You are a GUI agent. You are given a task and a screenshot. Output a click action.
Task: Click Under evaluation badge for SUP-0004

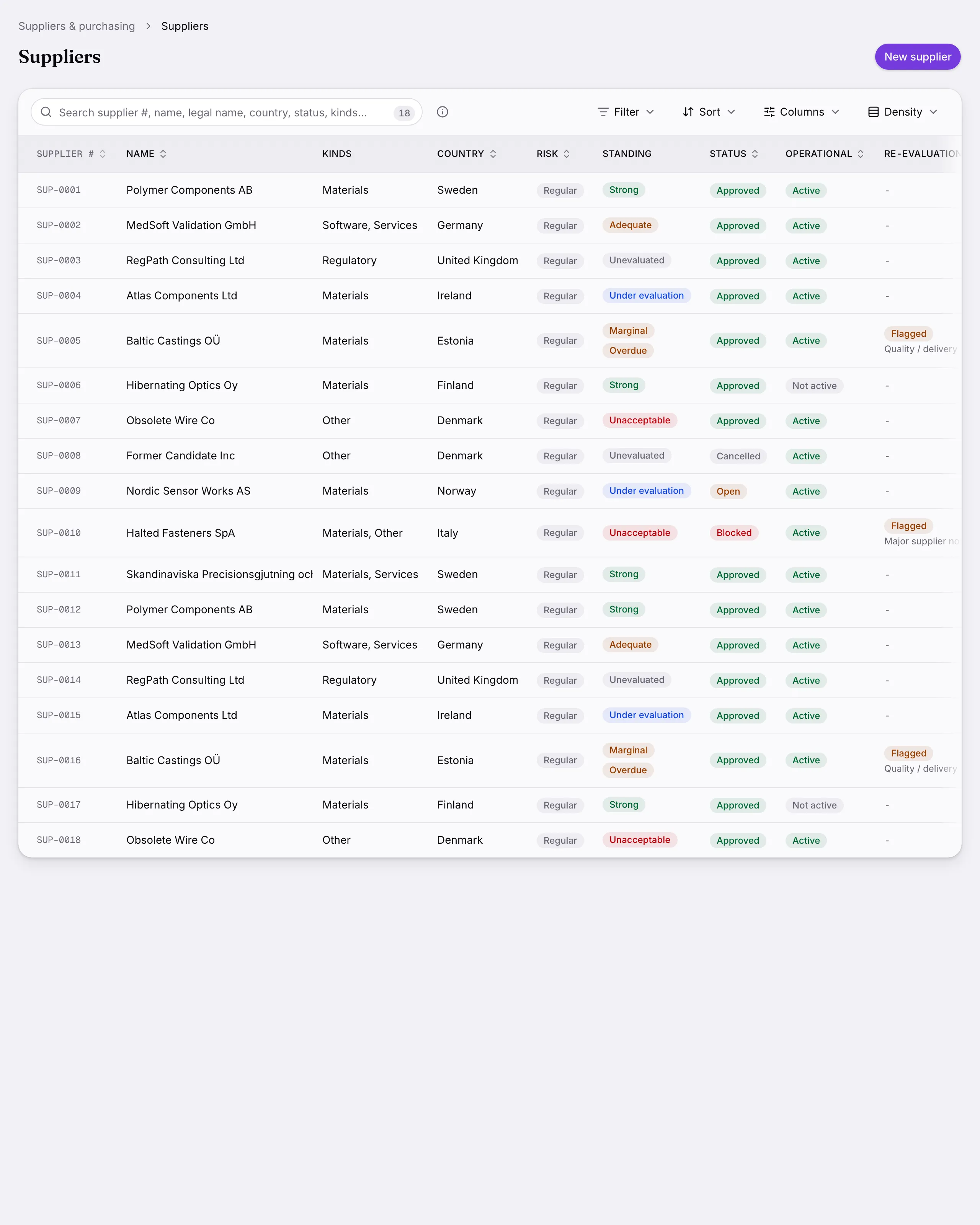click(x=647, y=296)
